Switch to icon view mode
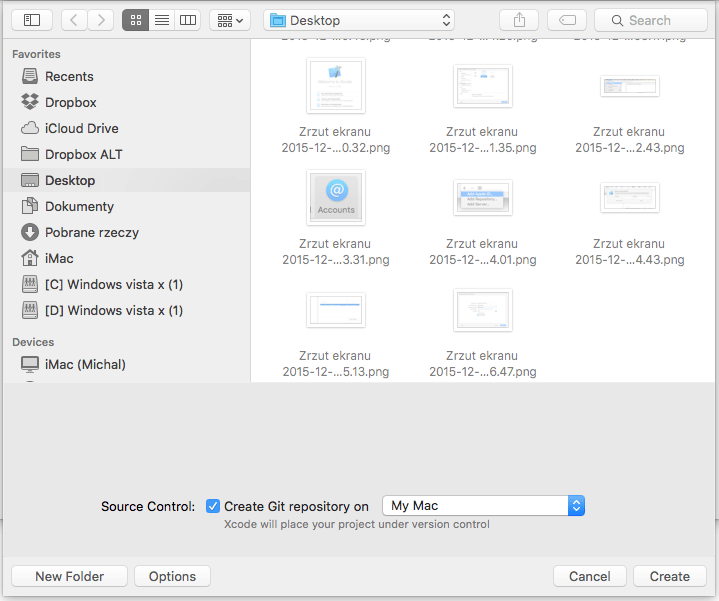This screenshot has width=719, height=601. 135,20
